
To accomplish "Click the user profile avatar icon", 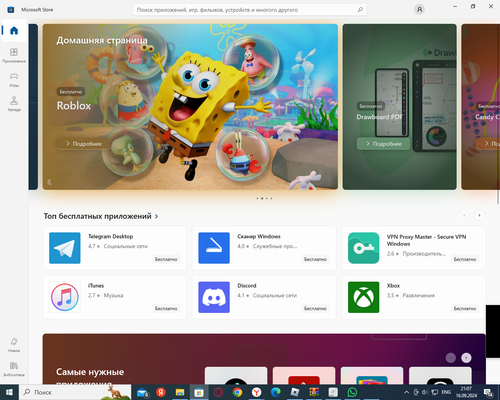I will [x=420, y=10].
